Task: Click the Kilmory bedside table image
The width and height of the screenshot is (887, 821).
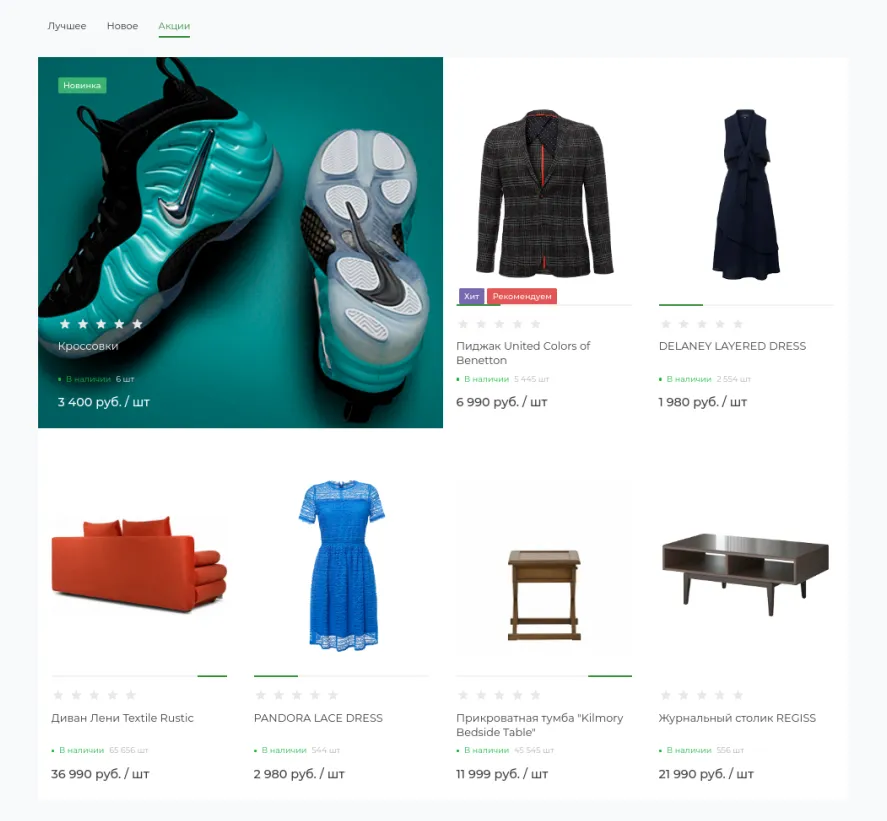Action: pyautogui.click(x=544, y=595)
